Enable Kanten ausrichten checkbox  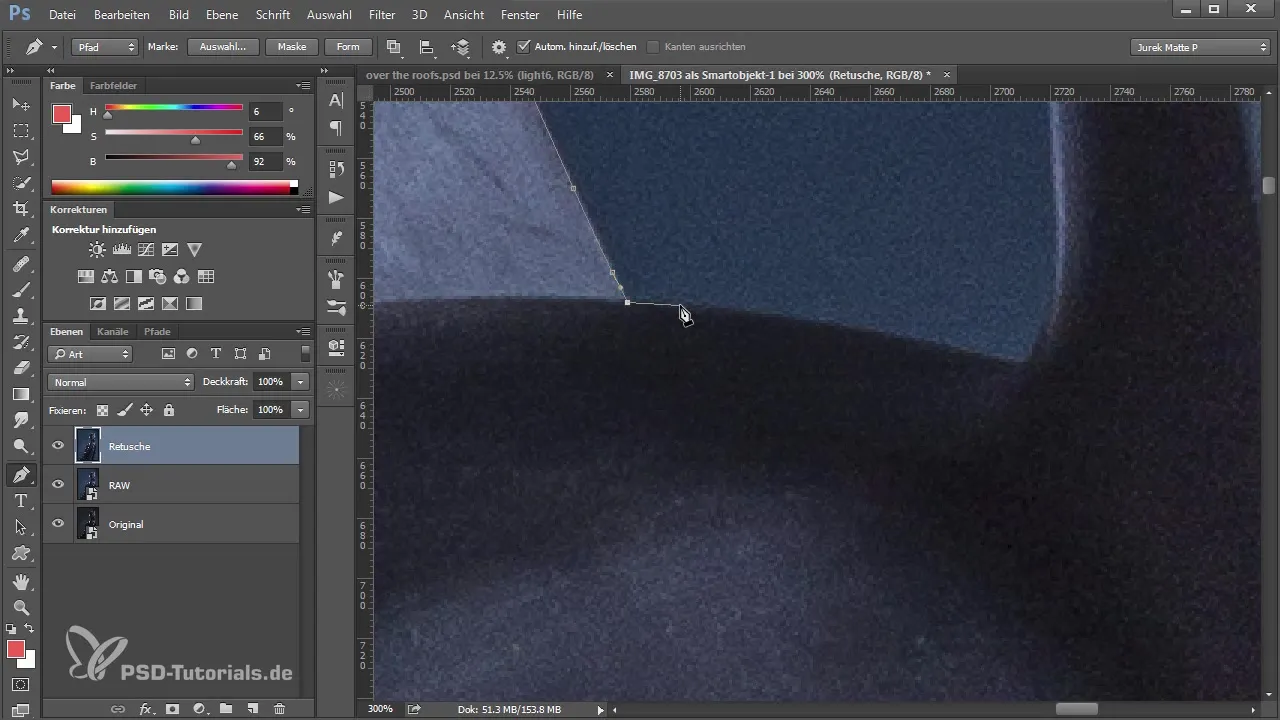[653, 47]
